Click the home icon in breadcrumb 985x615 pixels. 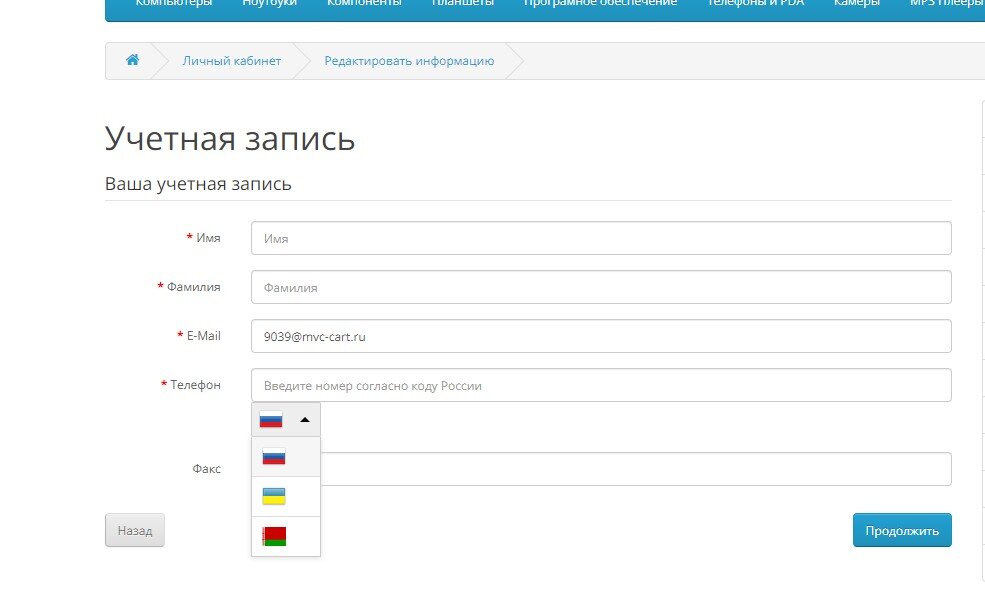132,61
